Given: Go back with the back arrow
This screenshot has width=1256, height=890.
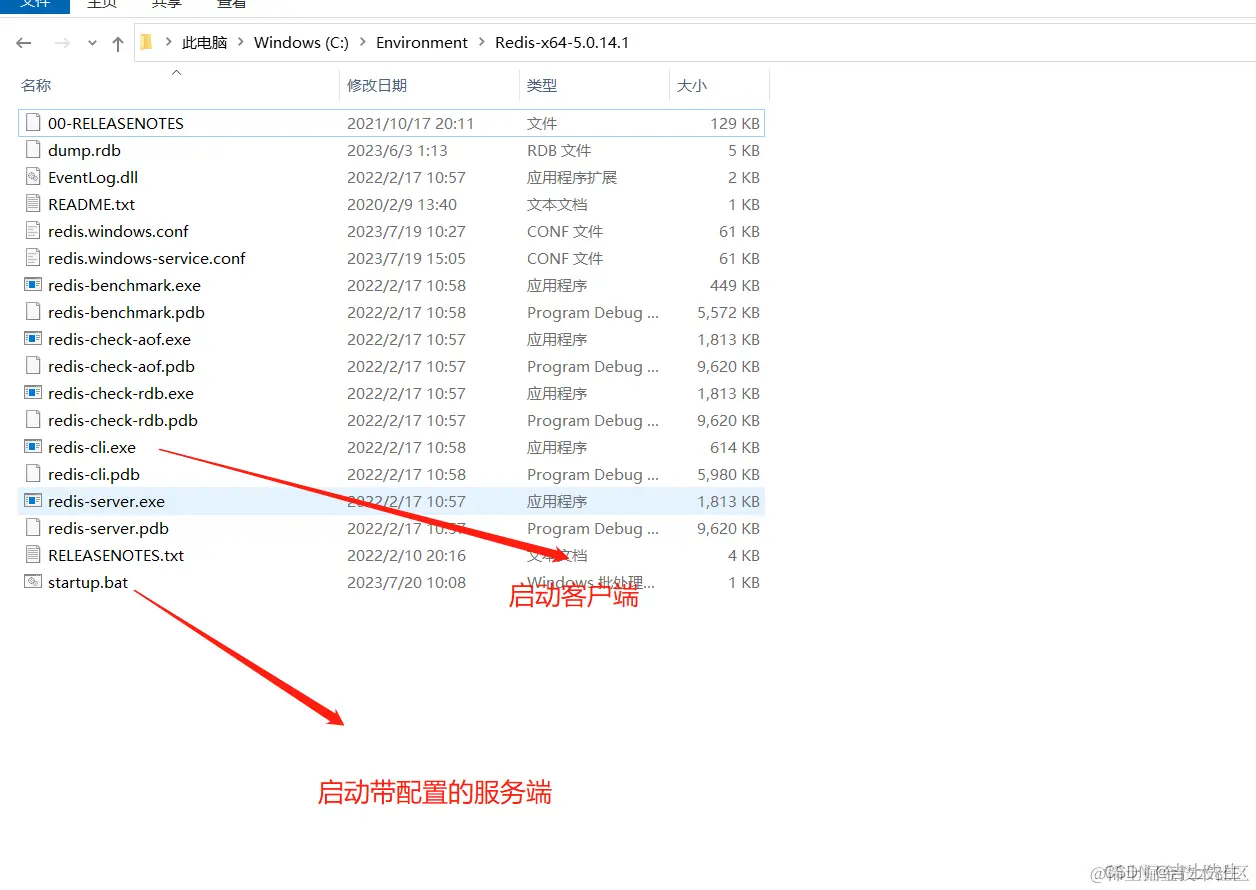Looking at the screenshot, I should pyautogui.click(x=24, y=43).
